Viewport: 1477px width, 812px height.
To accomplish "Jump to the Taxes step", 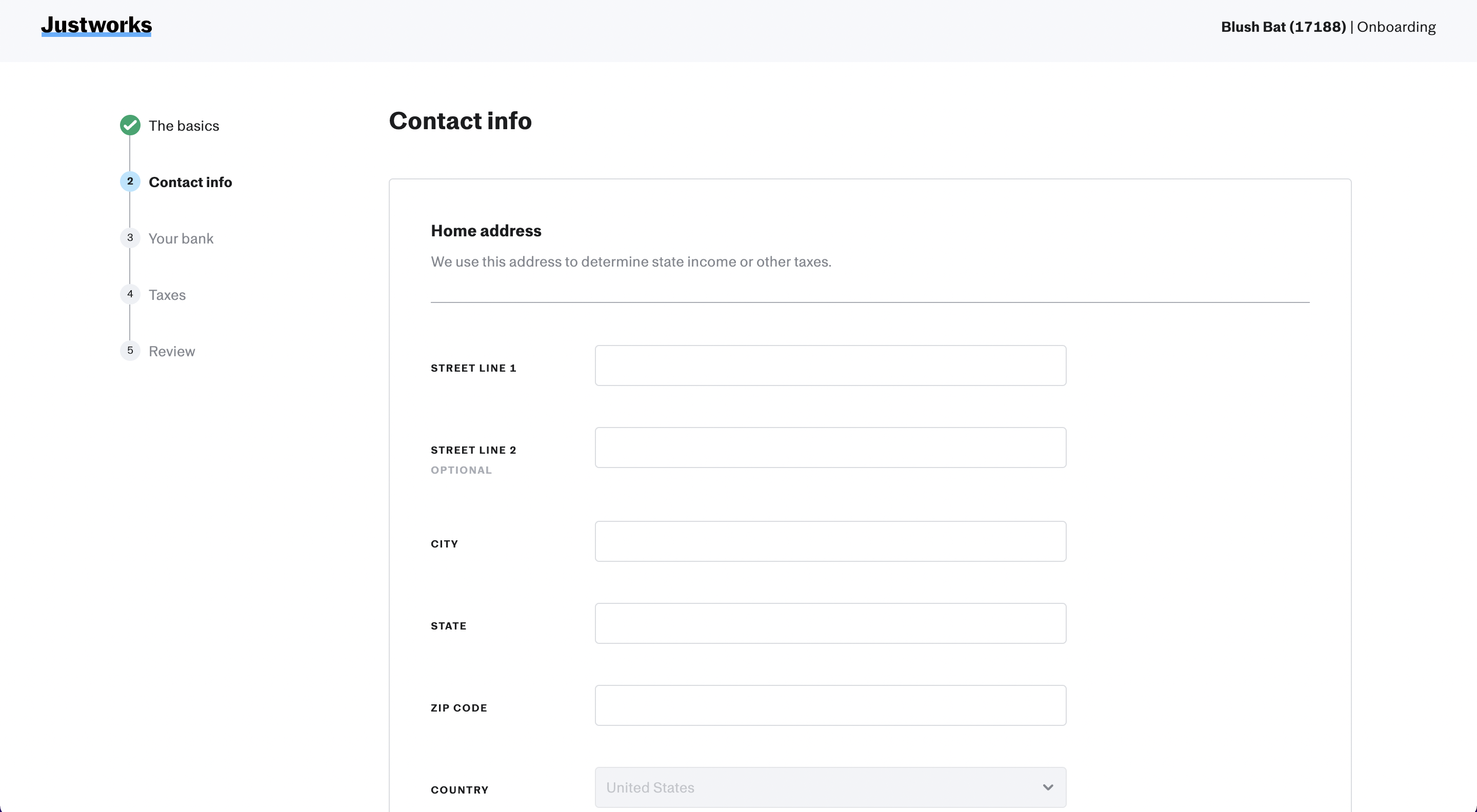I will click(167, 295).
